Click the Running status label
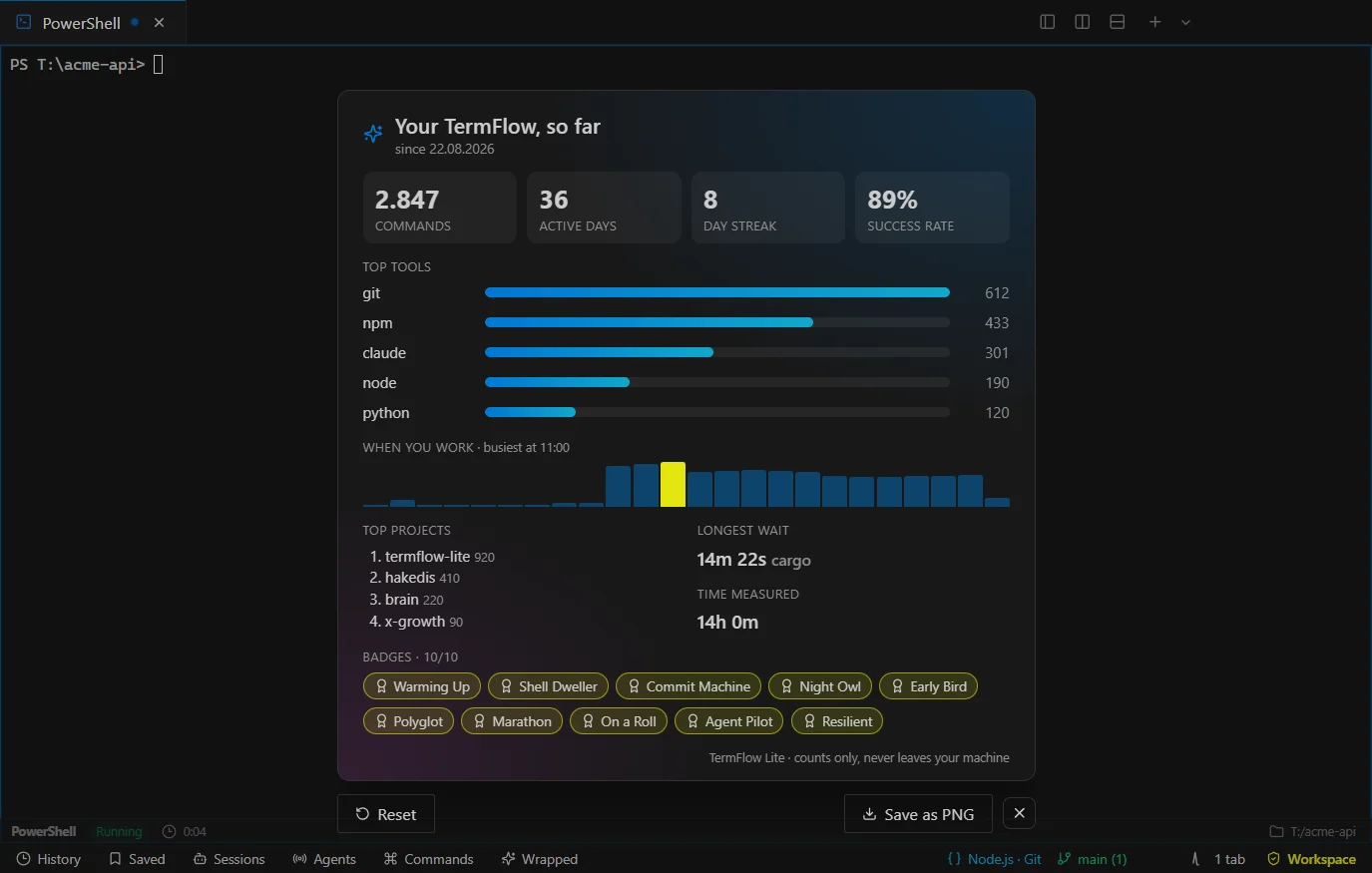The image size is (1372, 873). coord(119,831)
